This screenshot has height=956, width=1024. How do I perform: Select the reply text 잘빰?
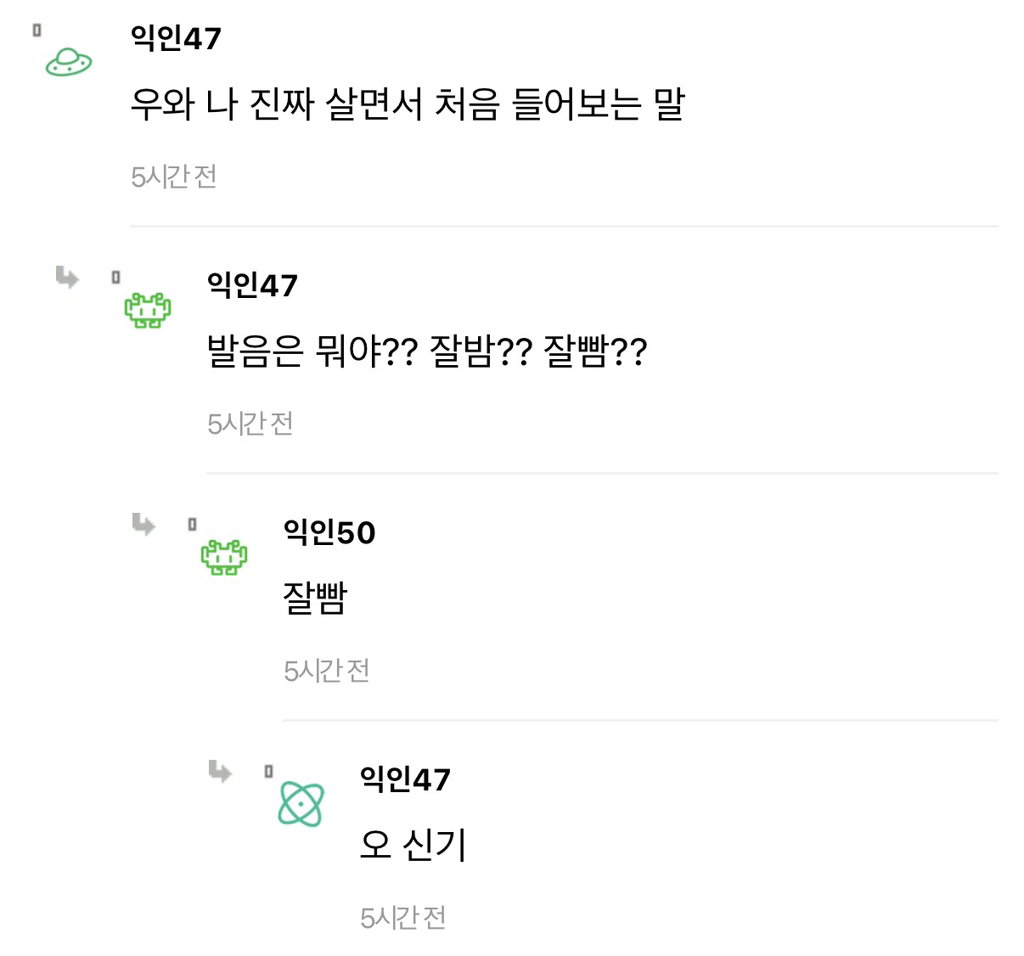click(x=315, y=598)
